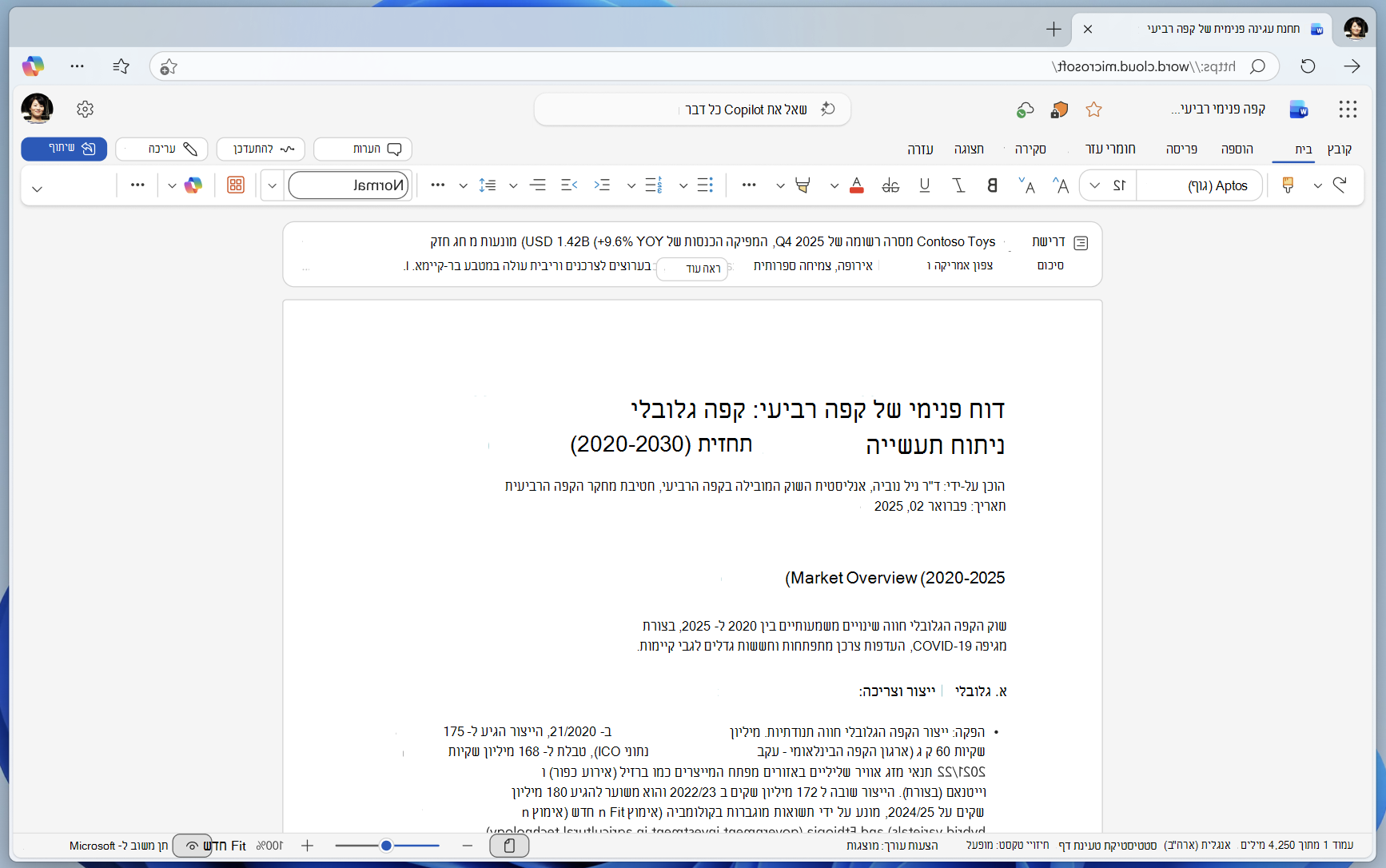The width and height of the screenshot is (1386, 868).
Task: Open a new browser tab
Action: pyautogui.click(x=1053, y=30)
